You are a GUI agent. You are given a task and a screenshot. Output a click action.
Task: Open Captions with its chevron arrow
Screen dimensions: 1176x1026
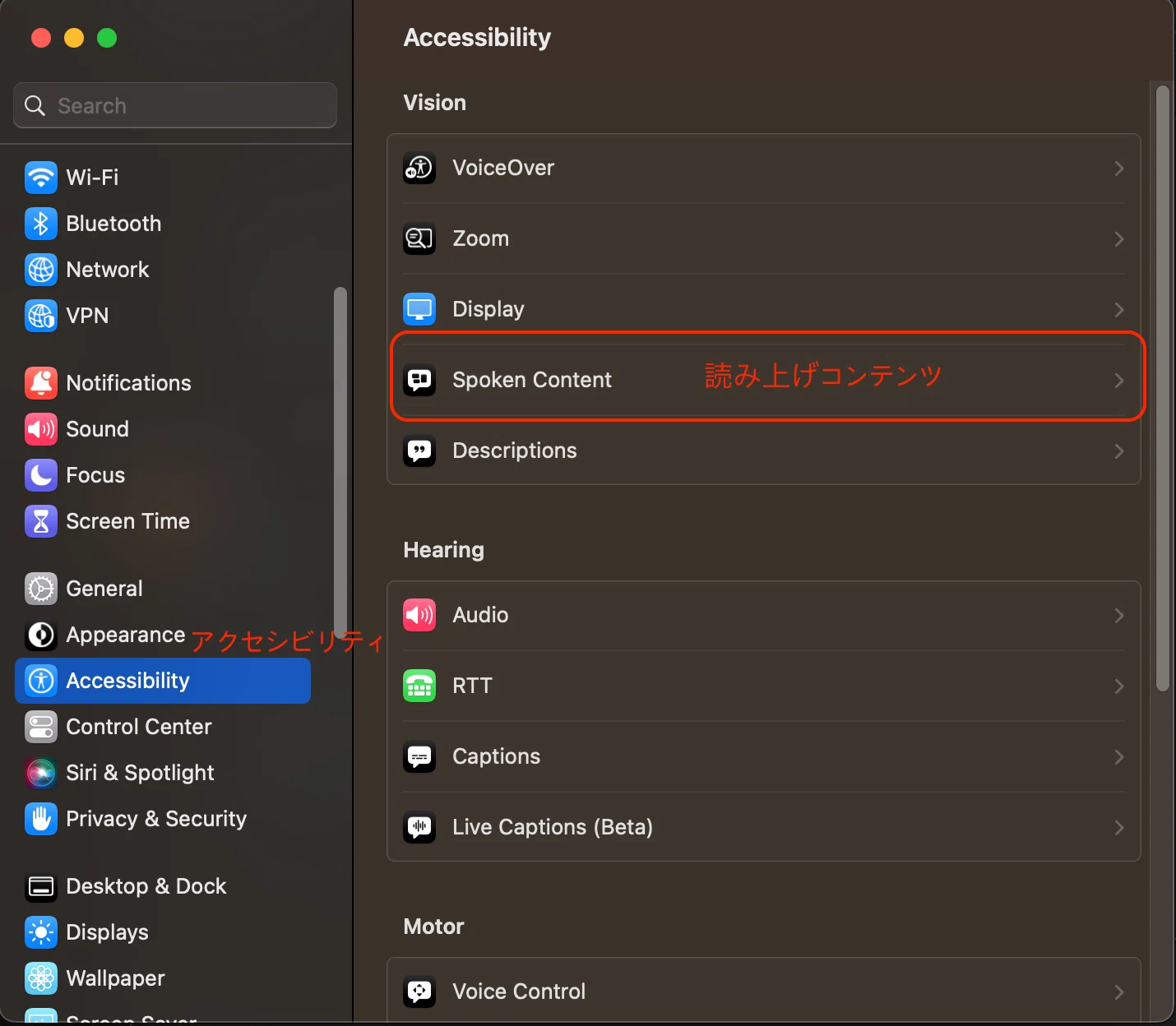tap(1118, 757)
